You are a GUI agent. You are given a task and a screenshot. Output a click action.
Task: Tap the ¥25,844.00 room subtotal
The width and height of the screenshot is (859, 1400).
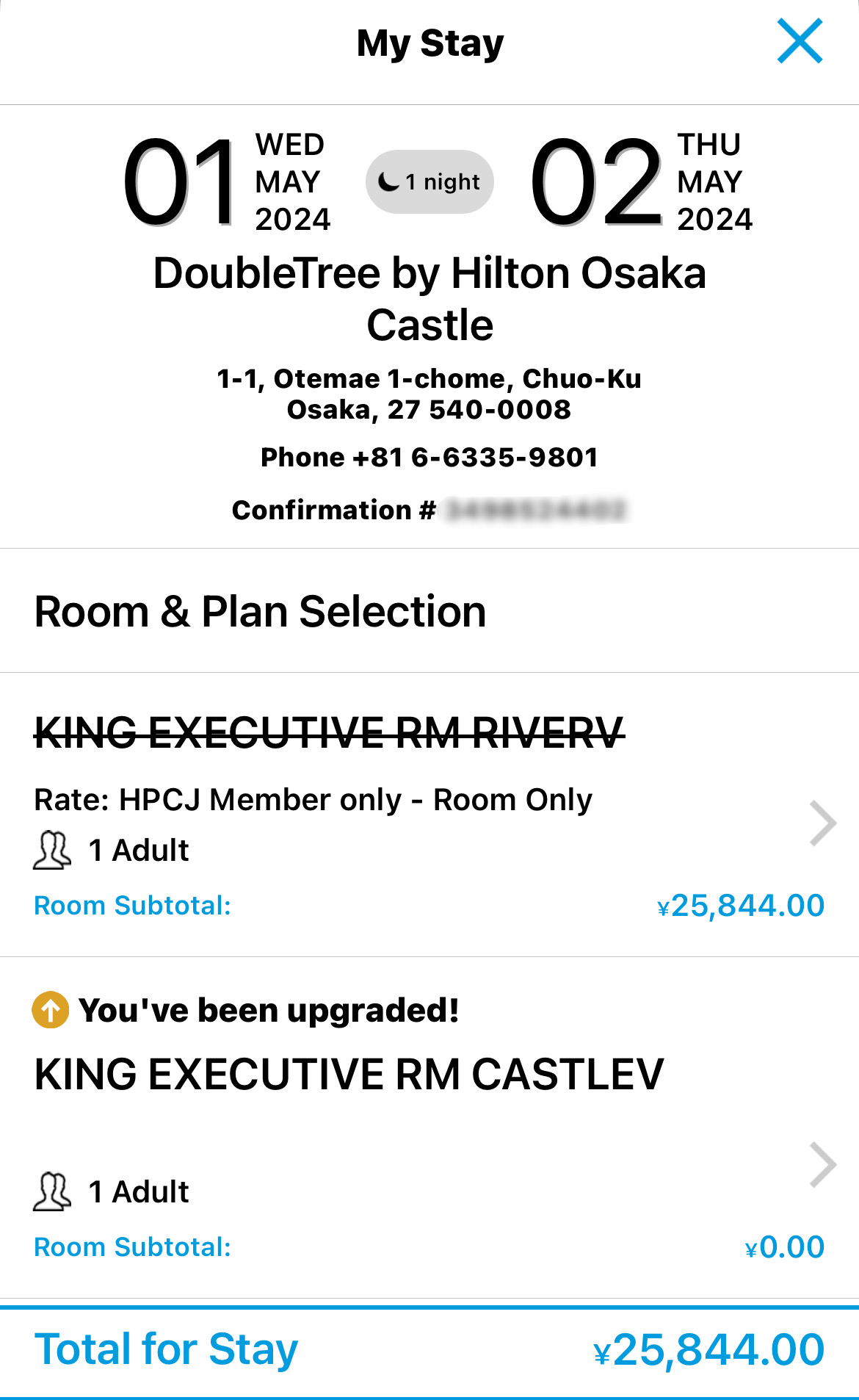[740, 906]
